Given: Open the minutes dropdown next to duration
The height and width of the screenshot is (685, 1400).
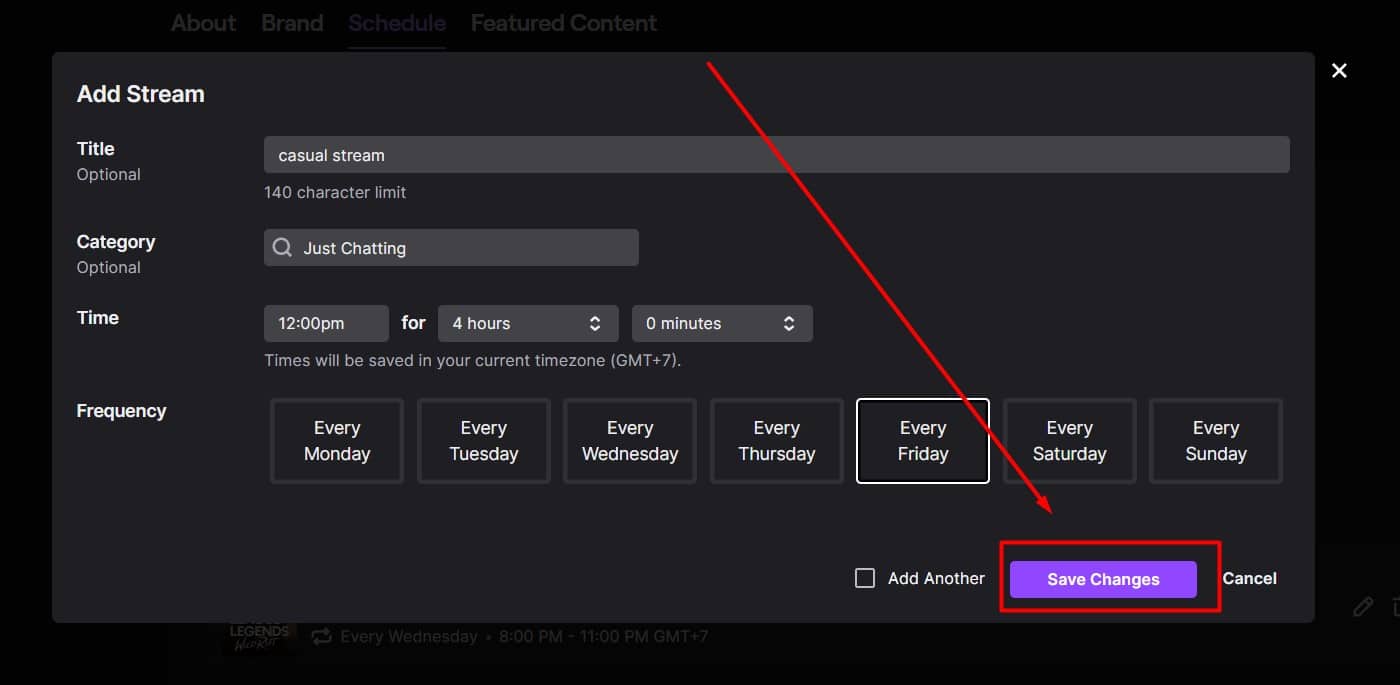Looking at the screenshot, I should 722,323.
